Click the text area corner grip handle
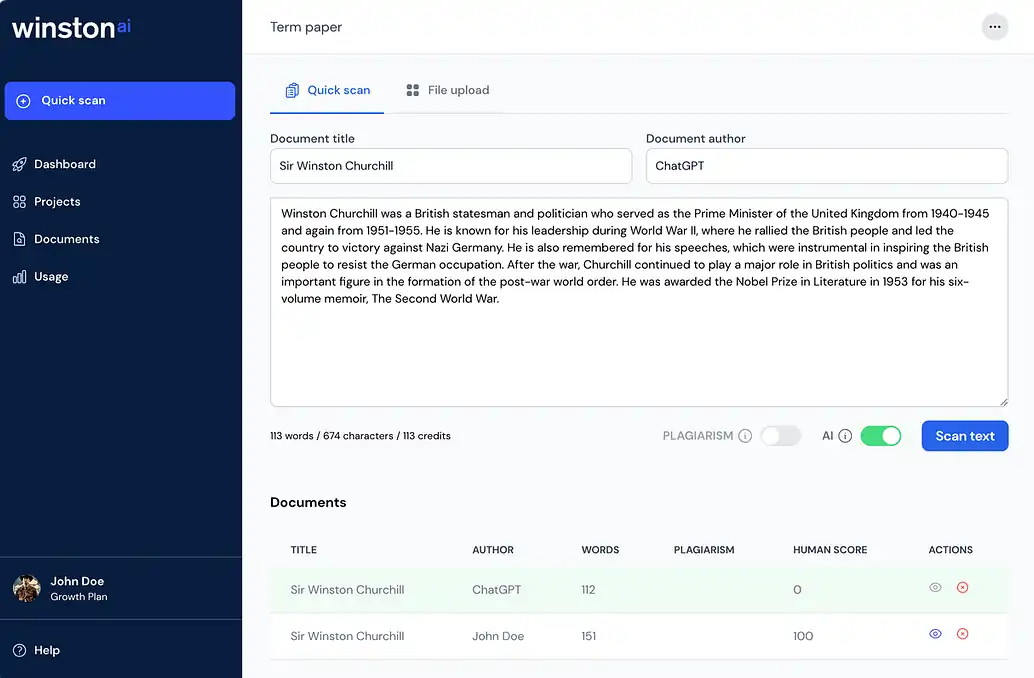This screenshot has width=1034, height=678. tap(1003, 402)
